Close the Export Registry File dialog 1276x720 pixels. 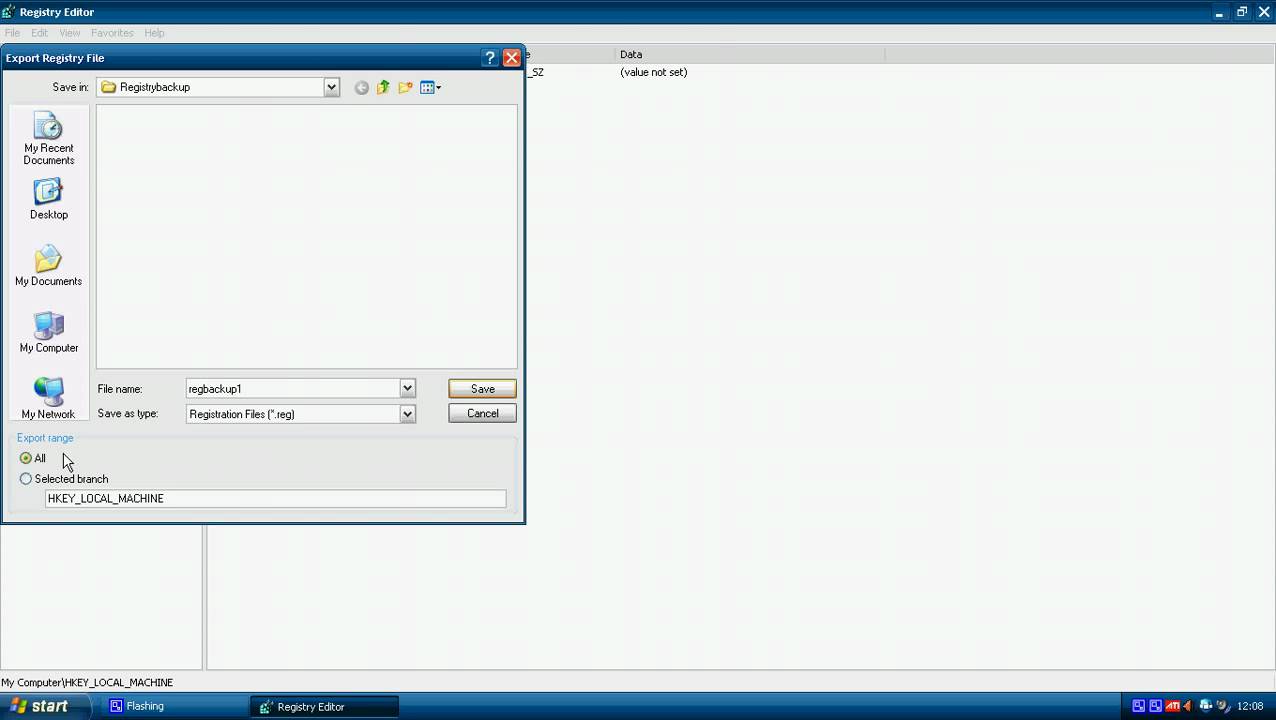[511, 58]
